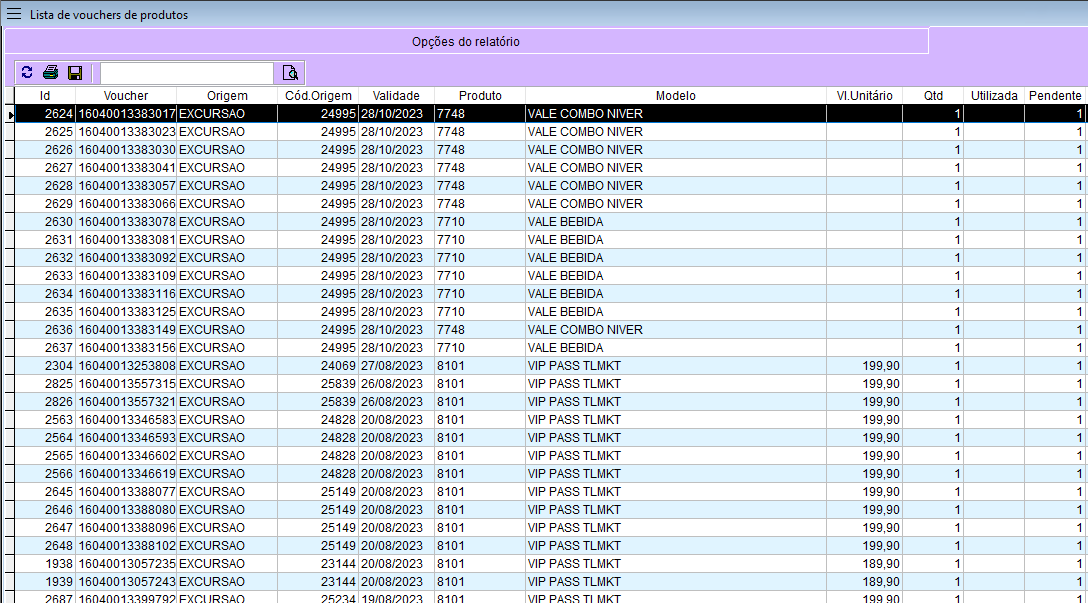Click the row indicator arrow for row 2624

[10, 114]
